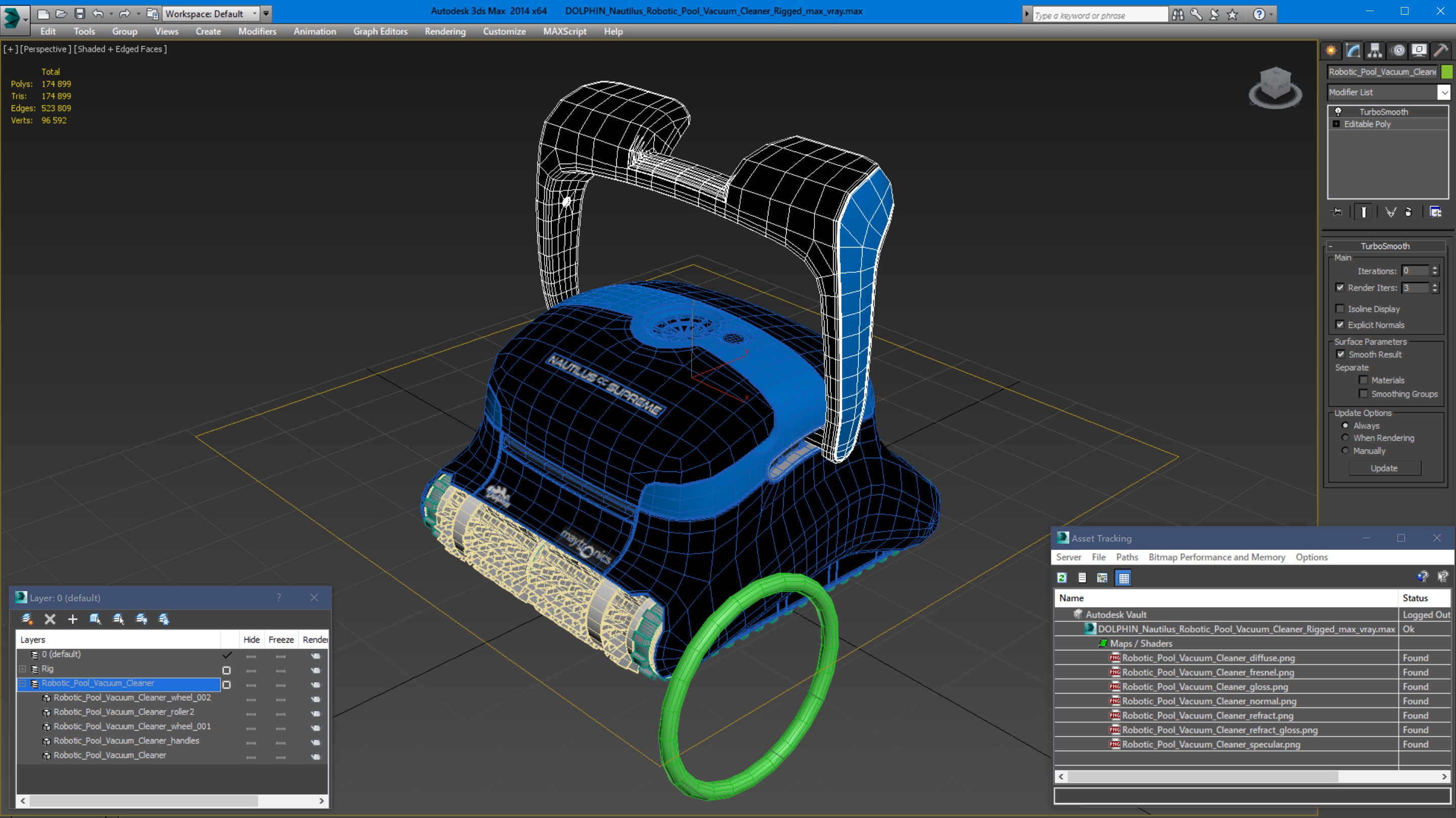Refresh the Asset Tracking list

1062,578
